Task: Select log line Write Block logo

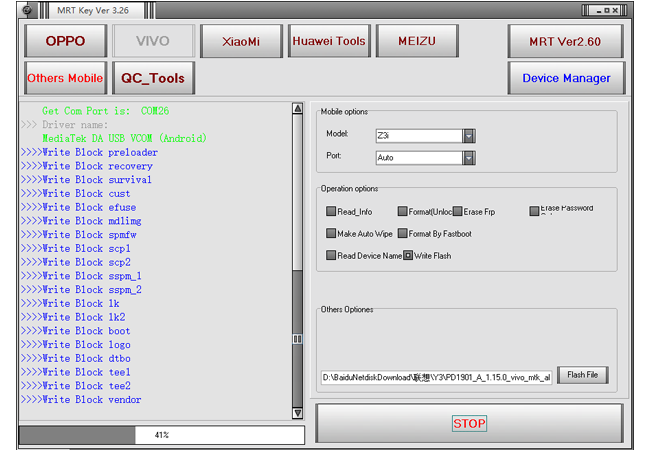Action: point(75,344)
